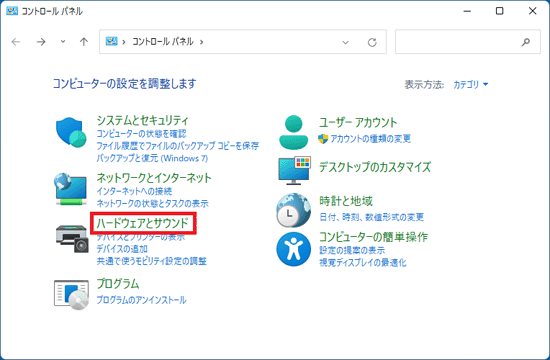
Task: Click the Control Panel icon in address bar
Action: click(112, 41)
